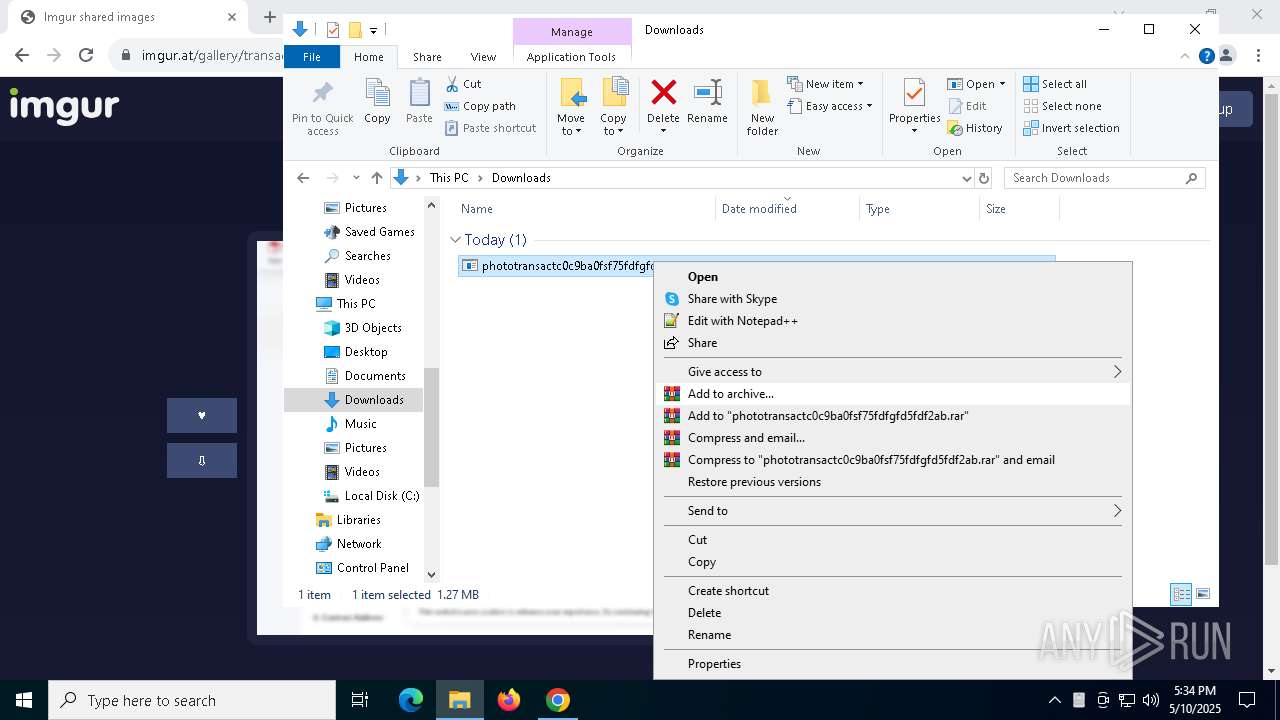
Task: Select 3D Objects in navigation pane
Action: 363,328
